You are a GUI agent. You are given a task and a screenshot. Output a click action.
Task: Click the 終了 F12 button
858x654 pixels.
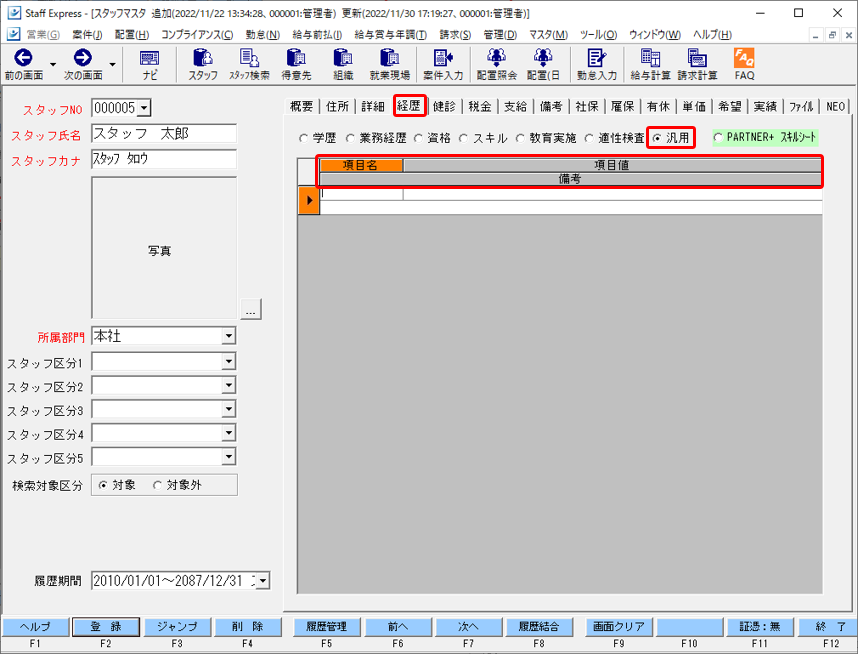[x=830, y=627]
